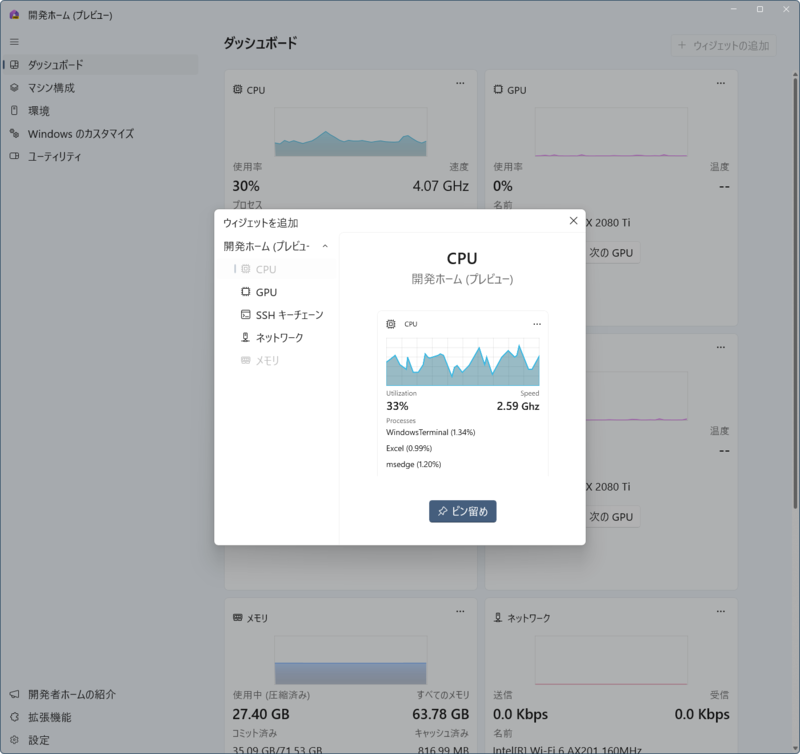This screenshot has width=800, height=754.
Task: Minimize the 開発ホーム window
Action: click(x=734, y=9)
